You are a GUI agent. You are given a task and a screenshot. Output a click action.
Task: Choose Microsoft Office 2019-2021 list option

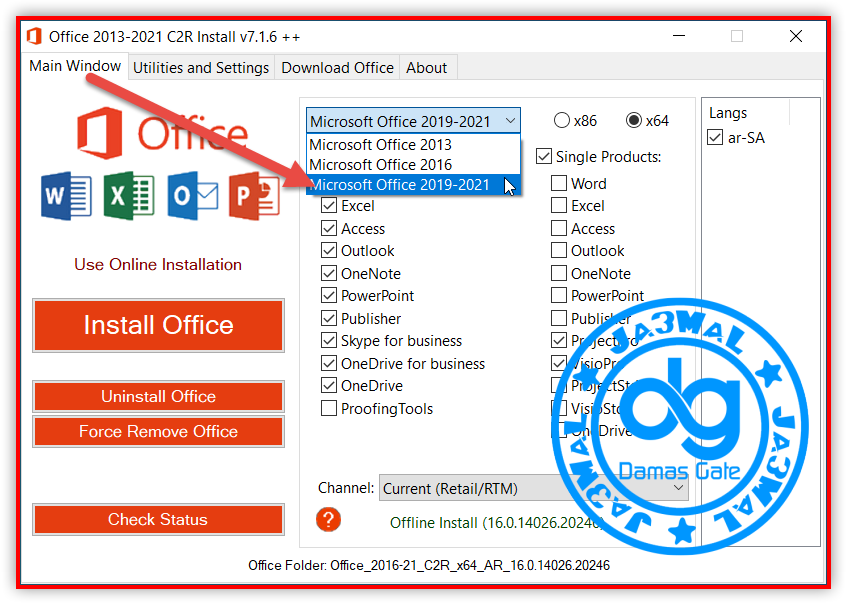[x=413, y=185]
